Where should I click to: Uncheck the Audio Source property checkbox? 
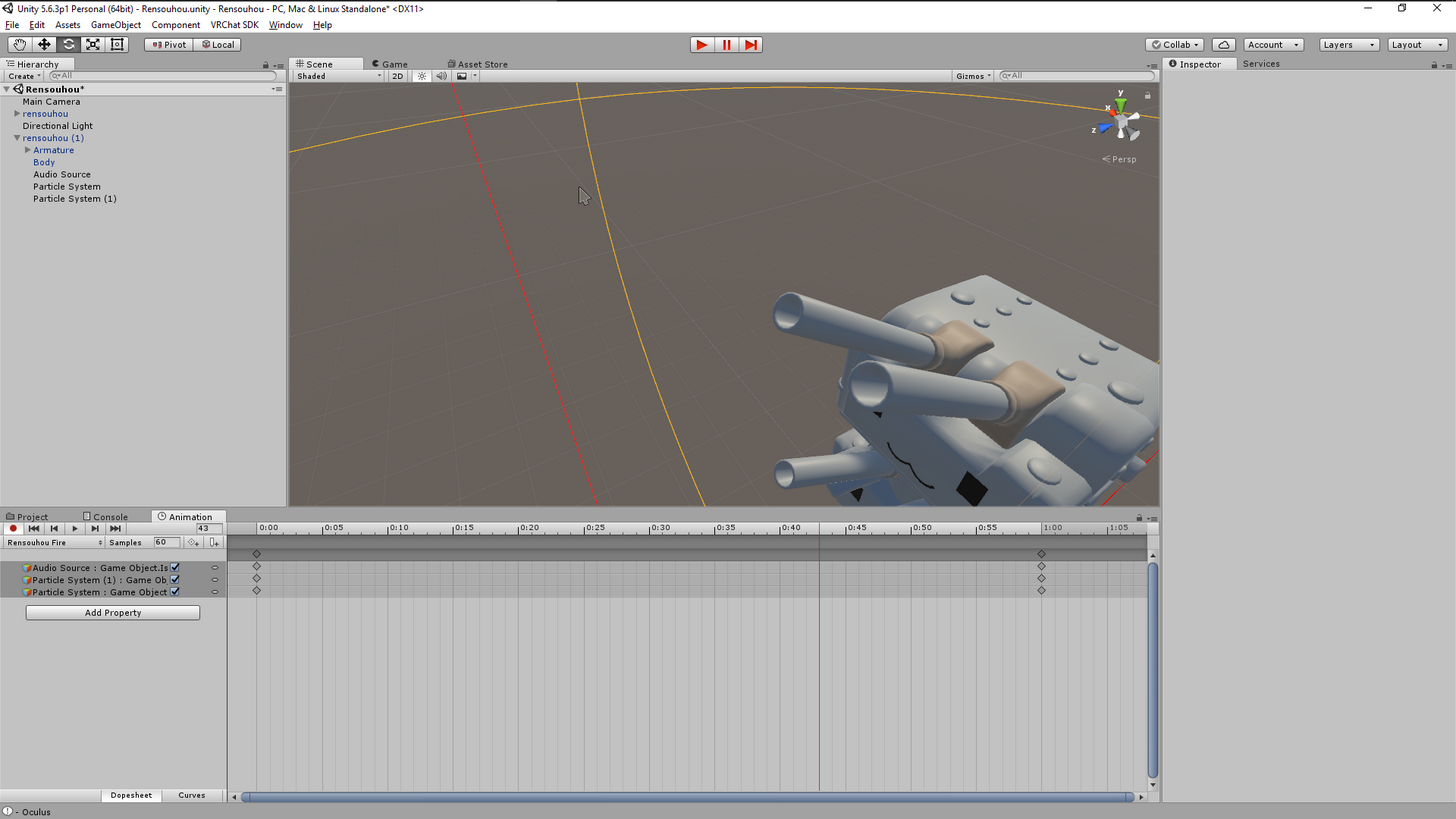click(175, 567)
